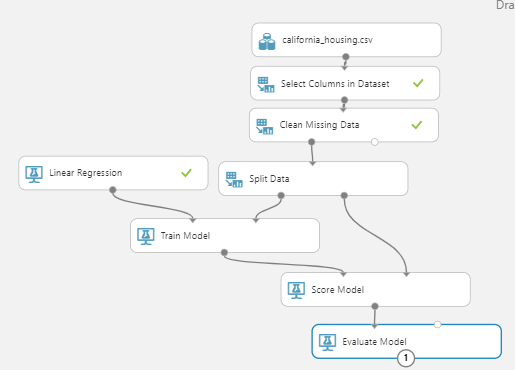The image size is (515, 370).
Task: Click the Clean Missing Data module icon
Action: [264, 127]
